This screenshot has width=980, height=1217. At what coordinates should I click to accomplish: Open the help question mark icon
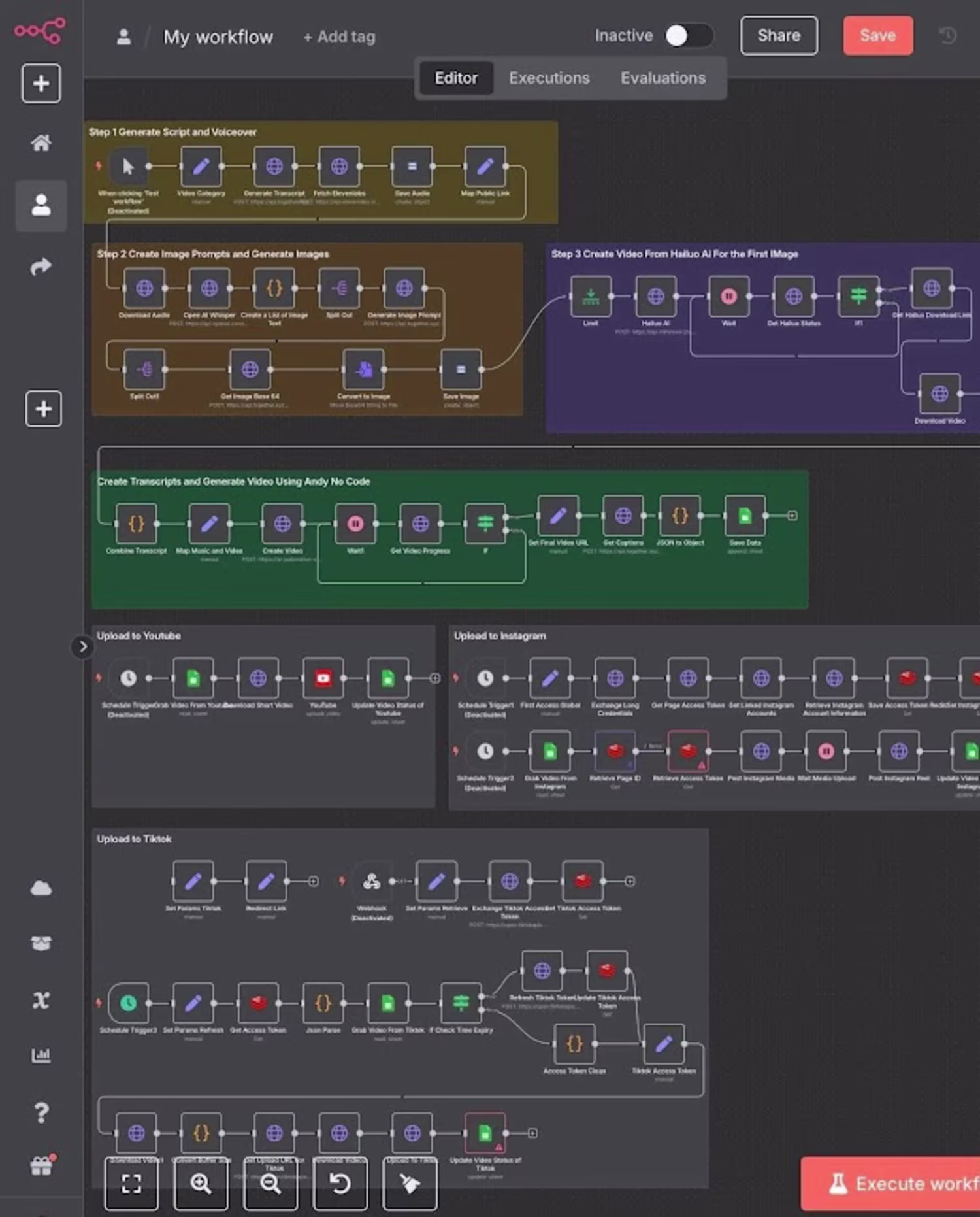point(41,1112)
